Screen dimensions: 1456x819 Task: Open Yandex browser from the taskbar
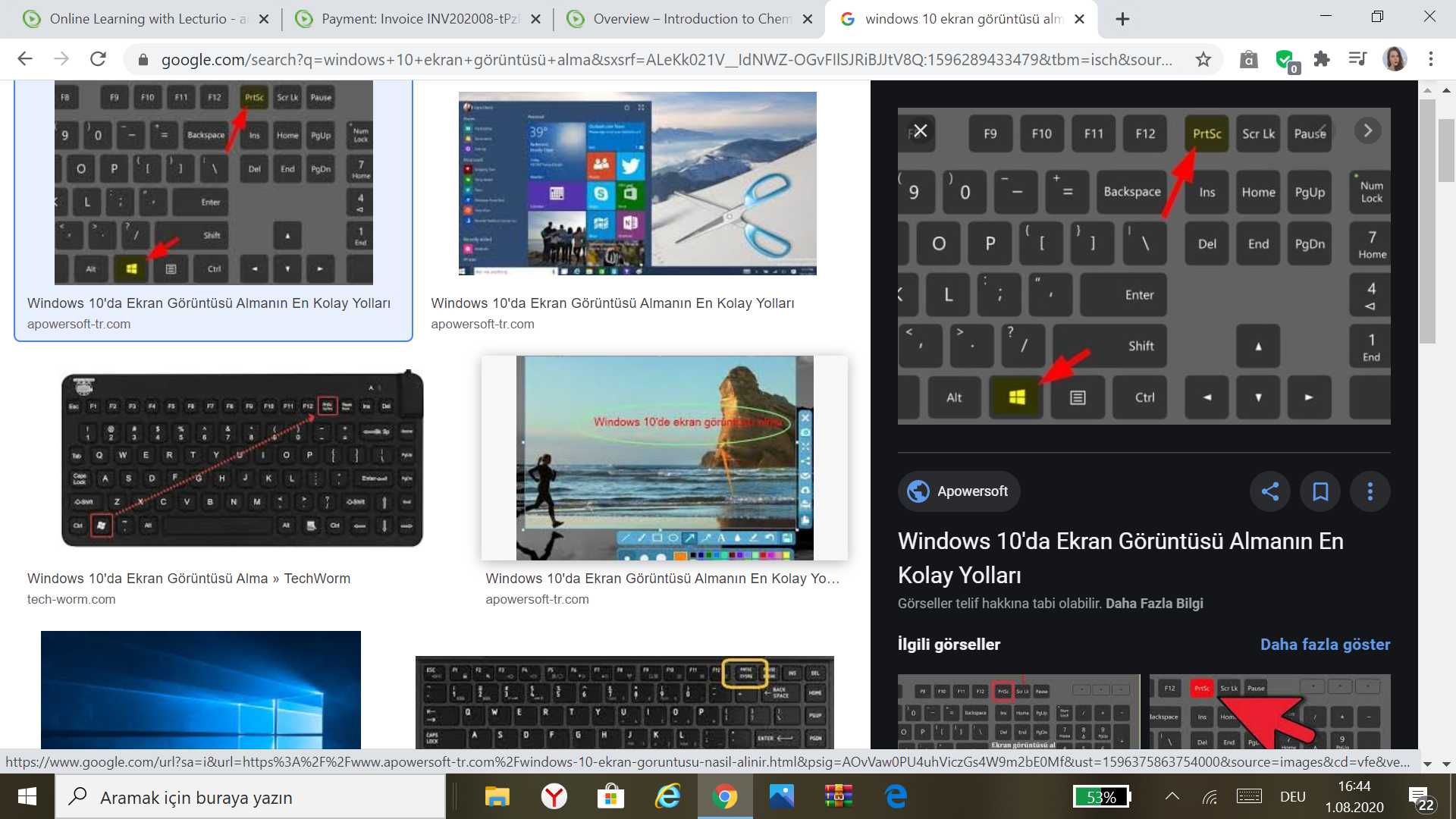pyautogui.click(x=554, y=796)
